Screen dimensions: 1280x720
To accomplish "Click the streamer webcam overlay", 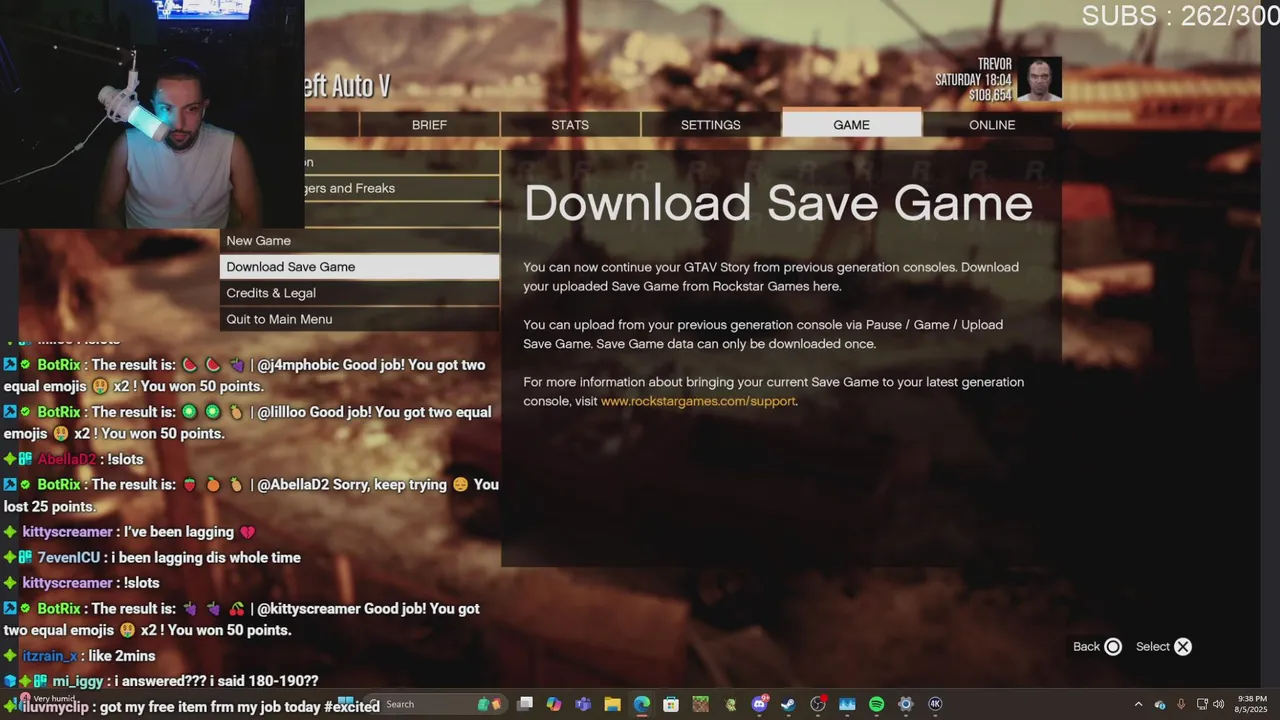I will [152, 114].
